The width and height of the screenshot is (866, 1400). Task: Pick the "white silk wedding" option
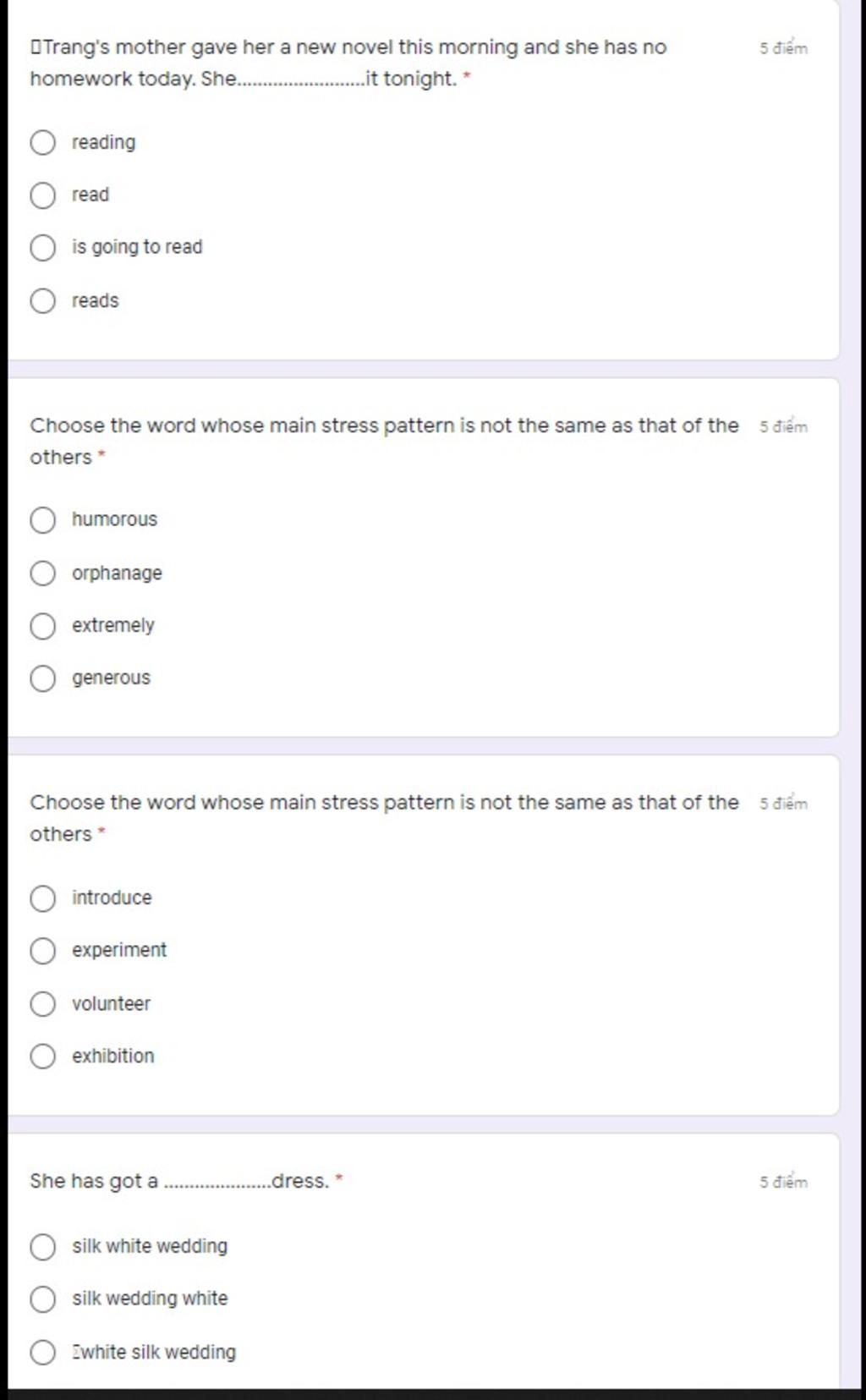(43, 1352)
